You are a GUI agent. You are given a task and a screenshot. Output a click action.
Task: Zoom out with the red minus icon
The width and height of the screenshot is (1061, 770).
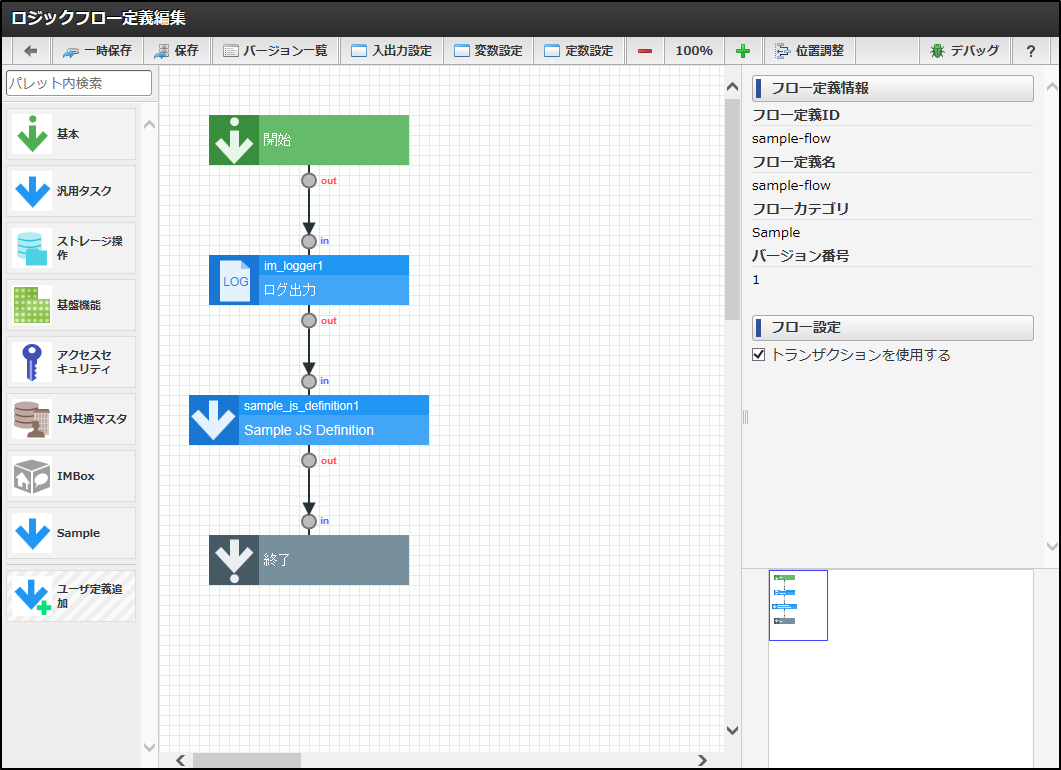645,51
